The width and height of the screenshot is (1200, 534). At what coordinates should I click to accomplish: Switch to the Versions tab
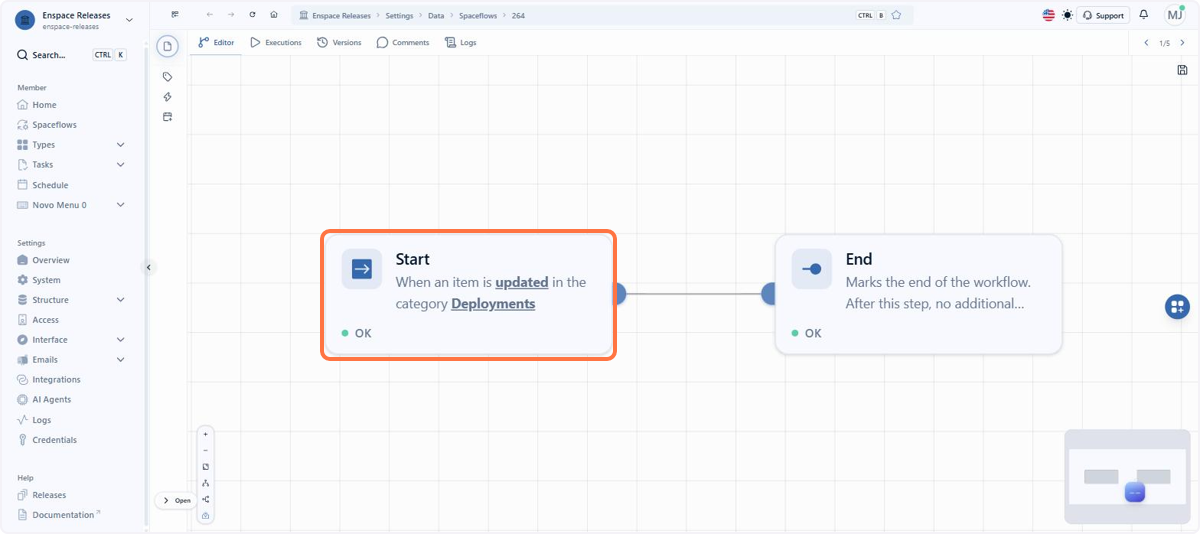339,43
